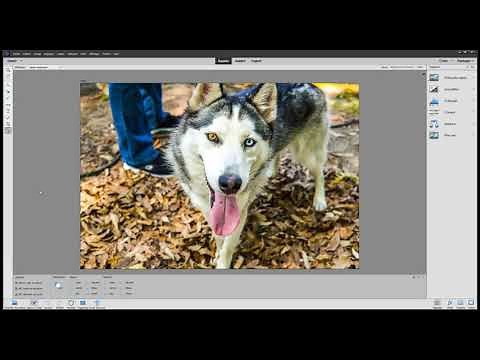480x360 pixels.
Task: Select the Quick Selection tool
Action: [x=8, y=84]
